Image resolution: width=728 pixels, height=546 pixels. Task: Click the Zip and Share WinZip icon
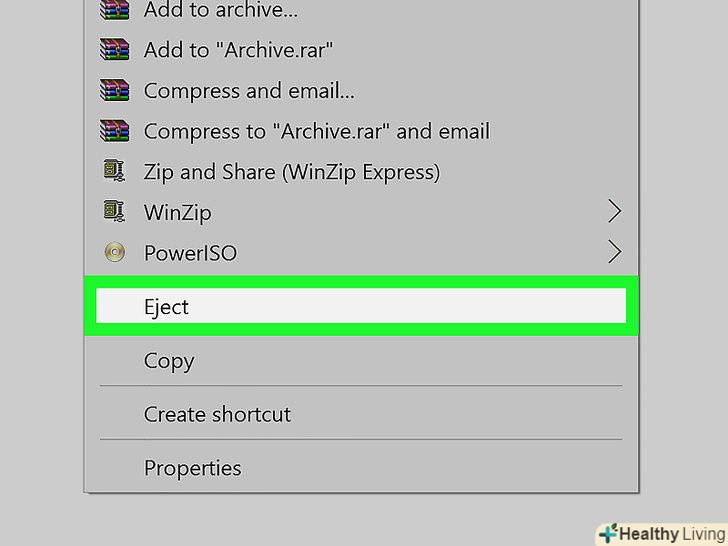(x=115, y=172)
